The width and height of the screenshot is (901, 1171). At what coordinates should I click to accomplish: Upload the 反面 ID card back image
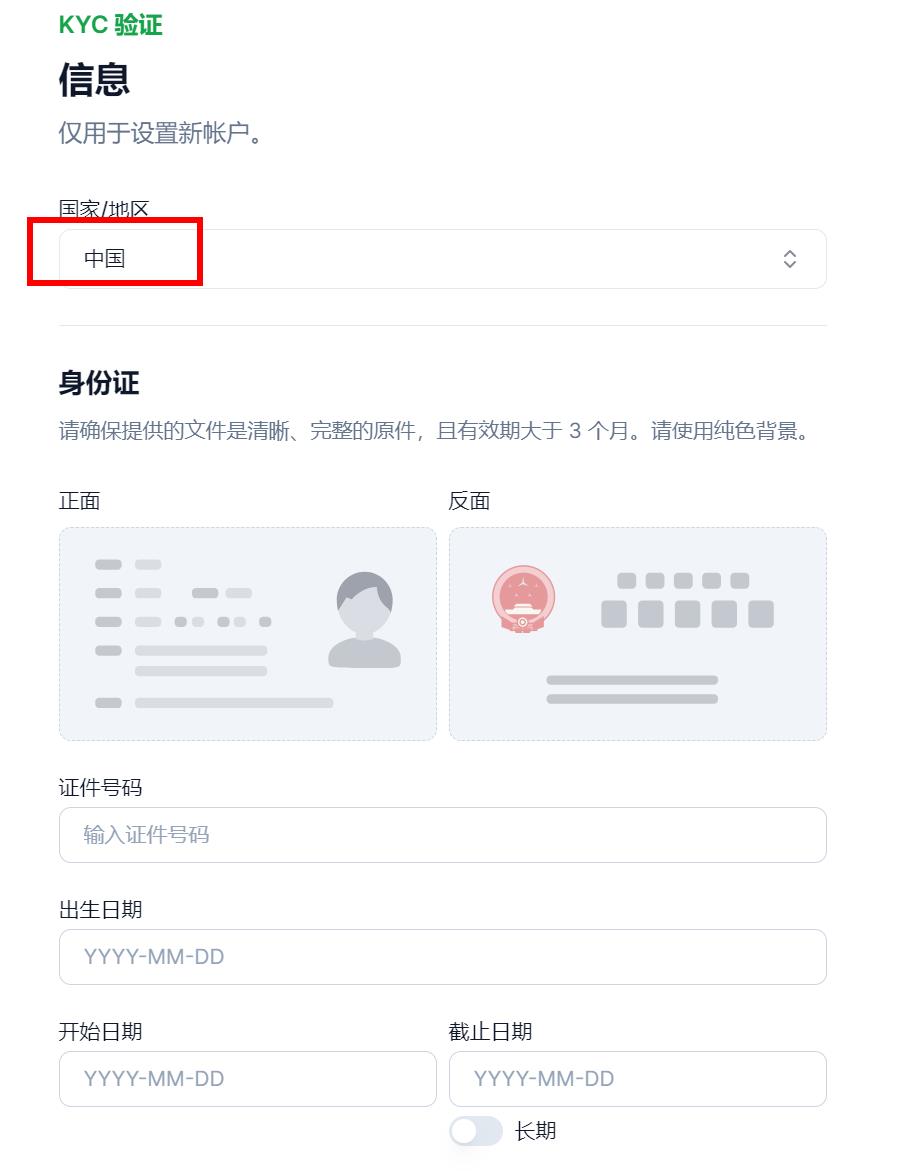[637, 634]
